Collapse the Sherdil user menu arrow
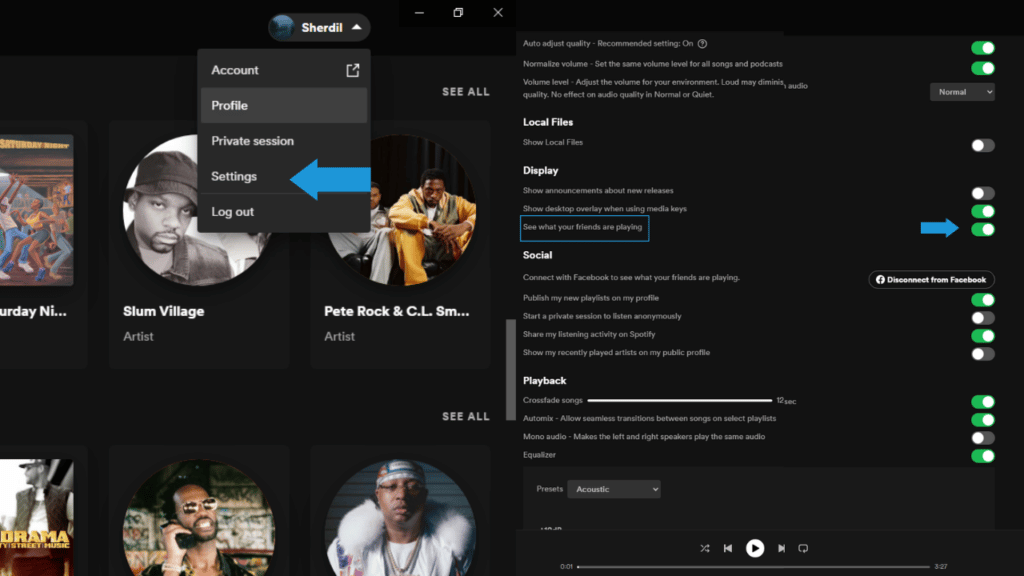The width and height of the screenshot is (1024, 576). (x=357, y=27)
